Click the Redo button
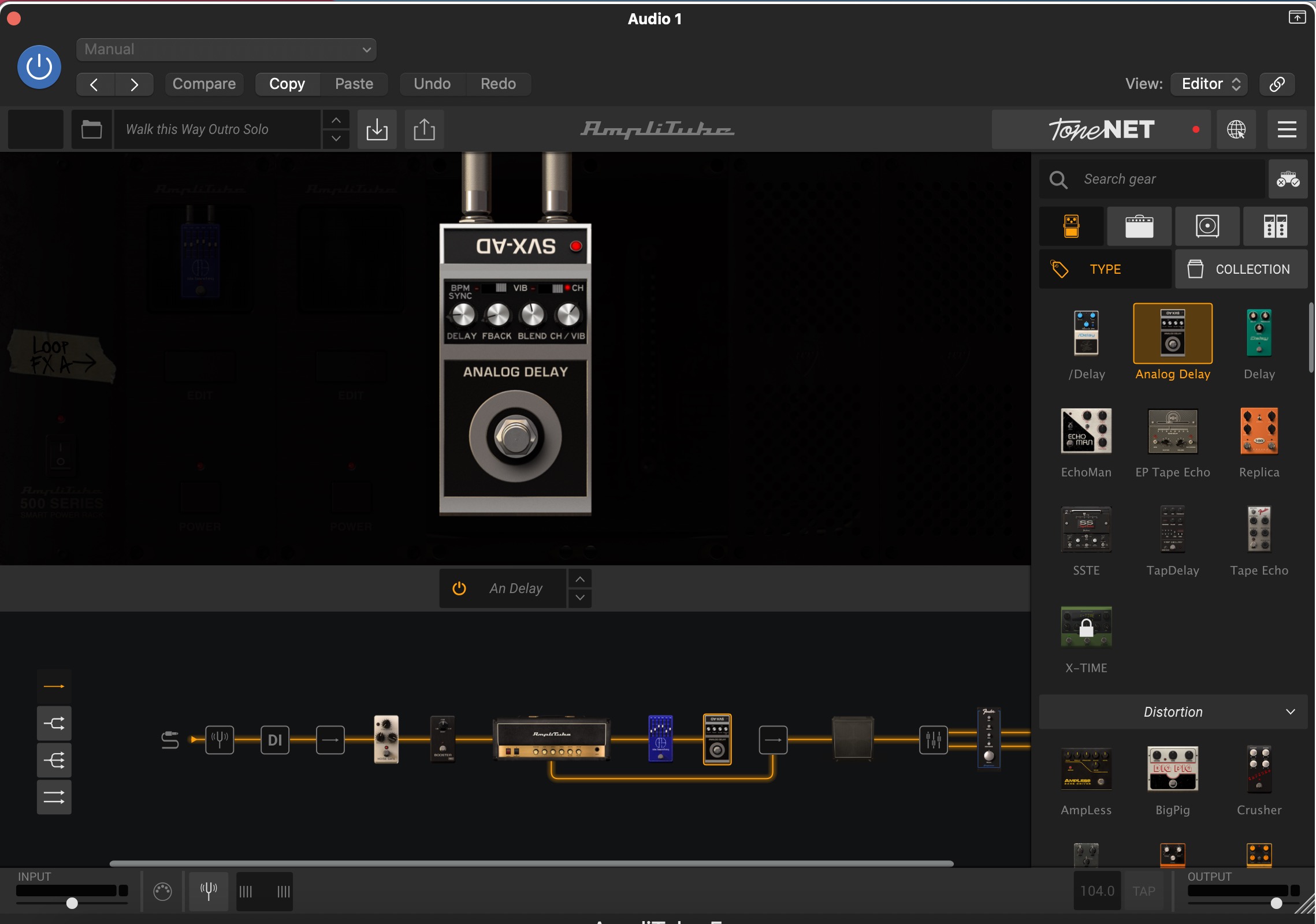 point(499,84)
